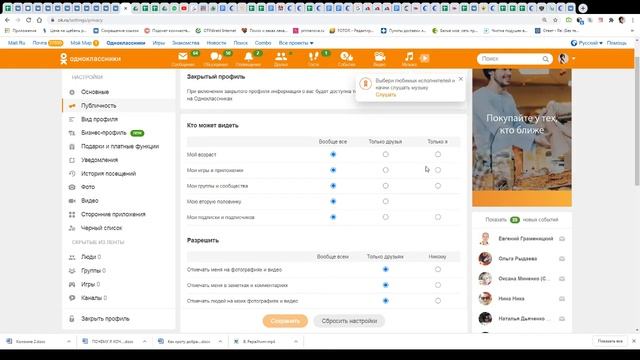Click the page vertical scrollbar
The image size is (640, 360).
(637, 120)
